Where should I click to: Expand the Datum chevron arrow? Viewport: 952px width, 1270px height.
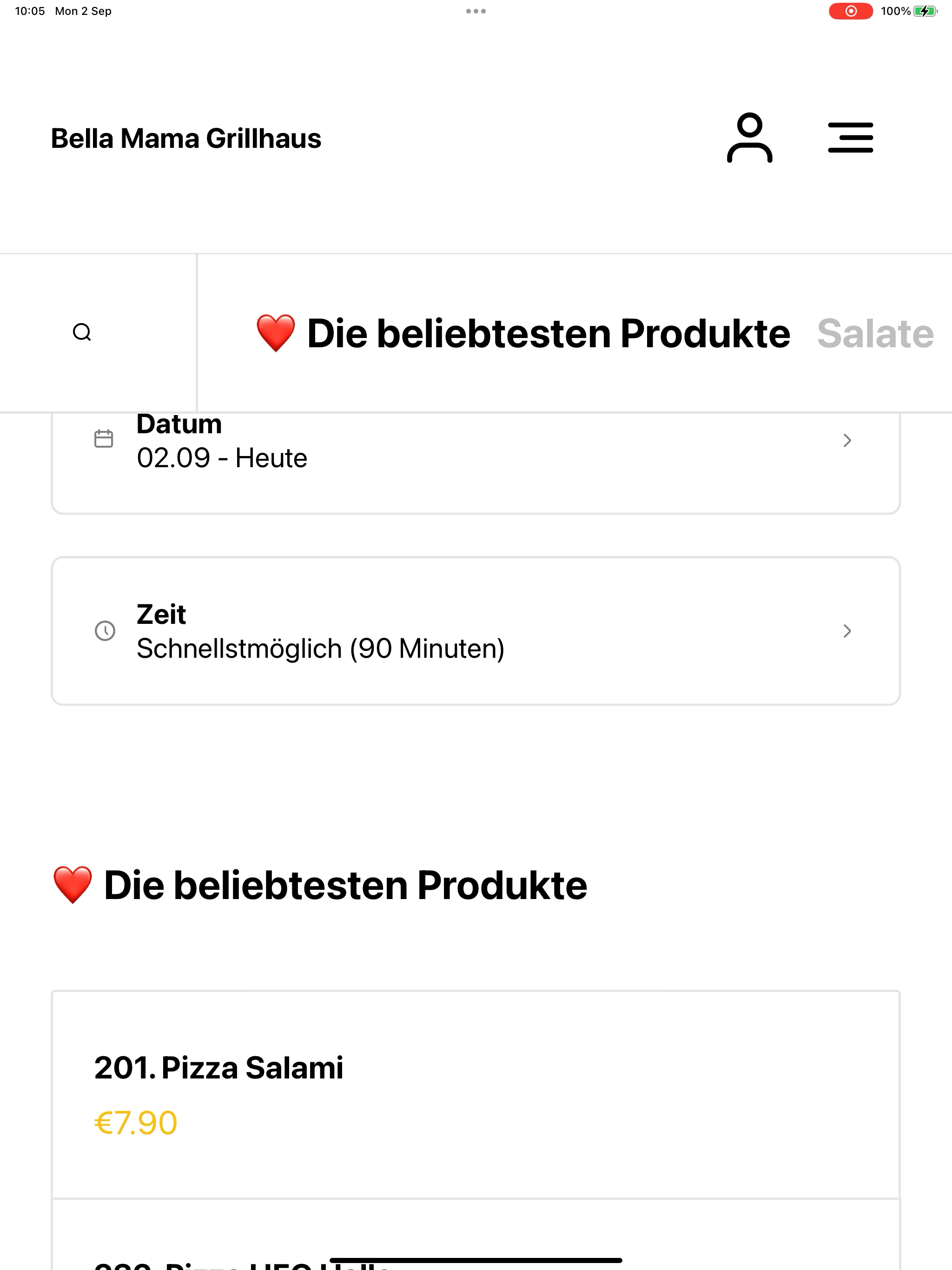[847, 440]
